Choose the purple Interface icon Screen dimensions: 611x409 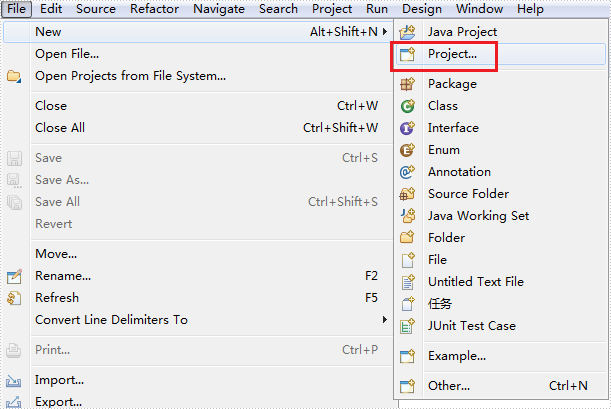(408, 128)
